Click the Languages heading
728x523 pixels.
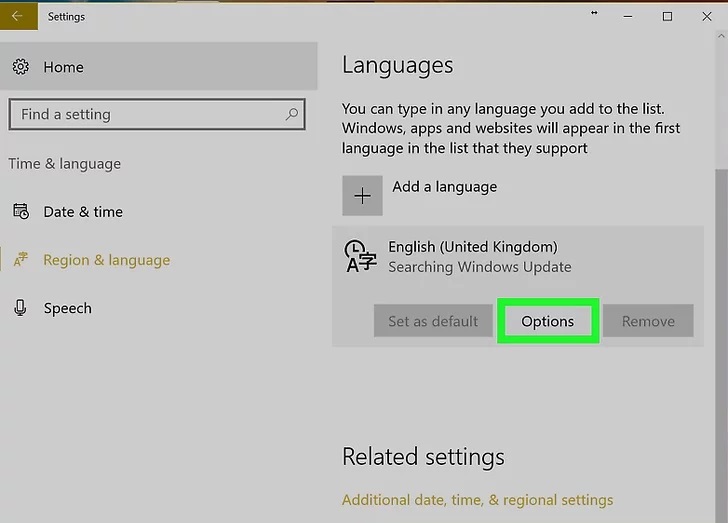tap(397, 65)
